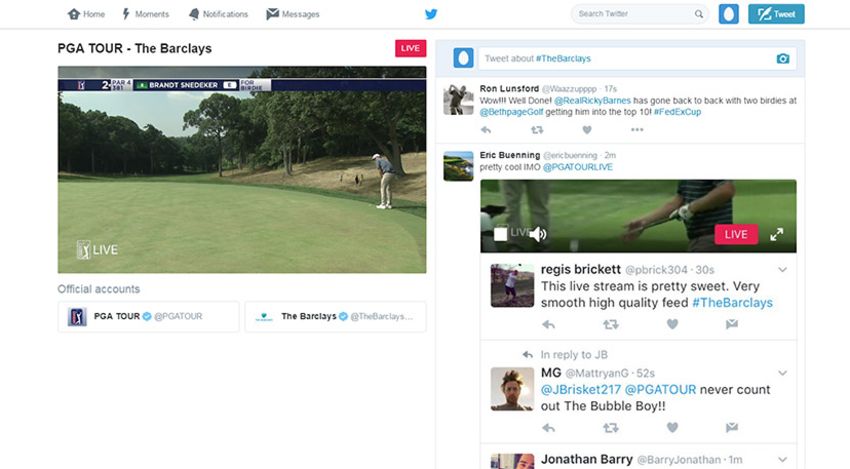Open the #FedExCup hashtag link
Screen dimensions: 850x469
pos(677,112)
